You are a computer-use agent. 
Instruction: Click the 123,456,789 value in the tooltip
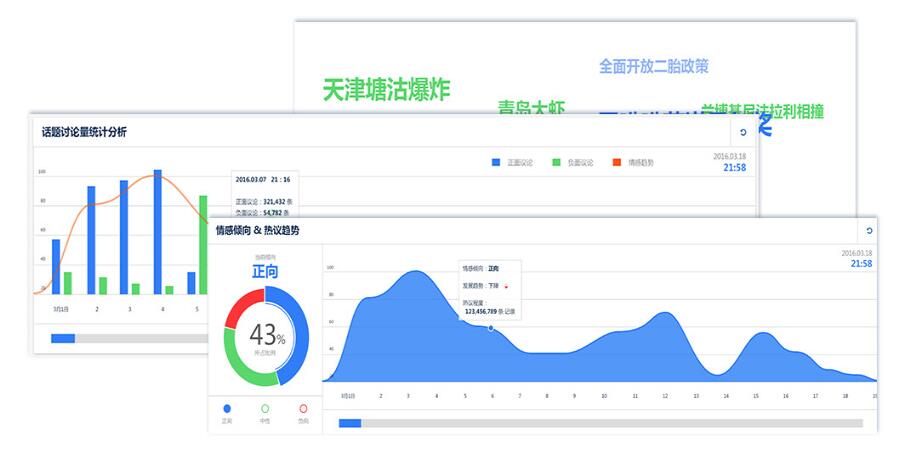(x=481, y=311)
